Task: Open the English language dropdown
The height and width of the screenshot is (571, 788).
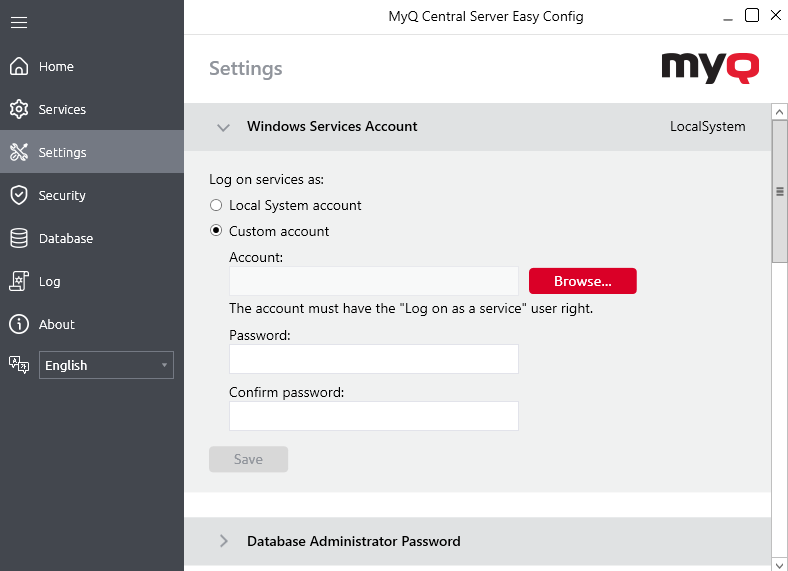Action: tap(106, 366)
